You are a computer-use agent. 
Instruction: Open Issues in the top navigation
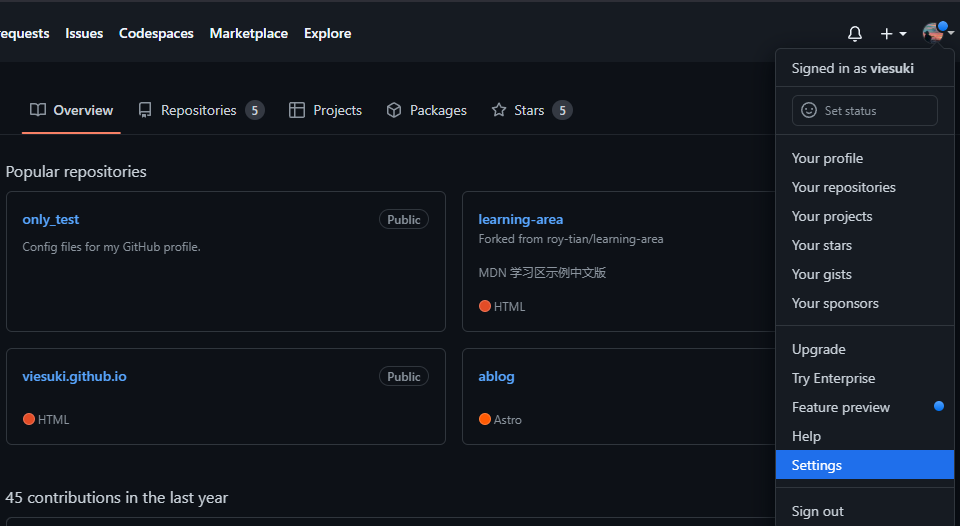pyautogui.click(x=84, y=34)
